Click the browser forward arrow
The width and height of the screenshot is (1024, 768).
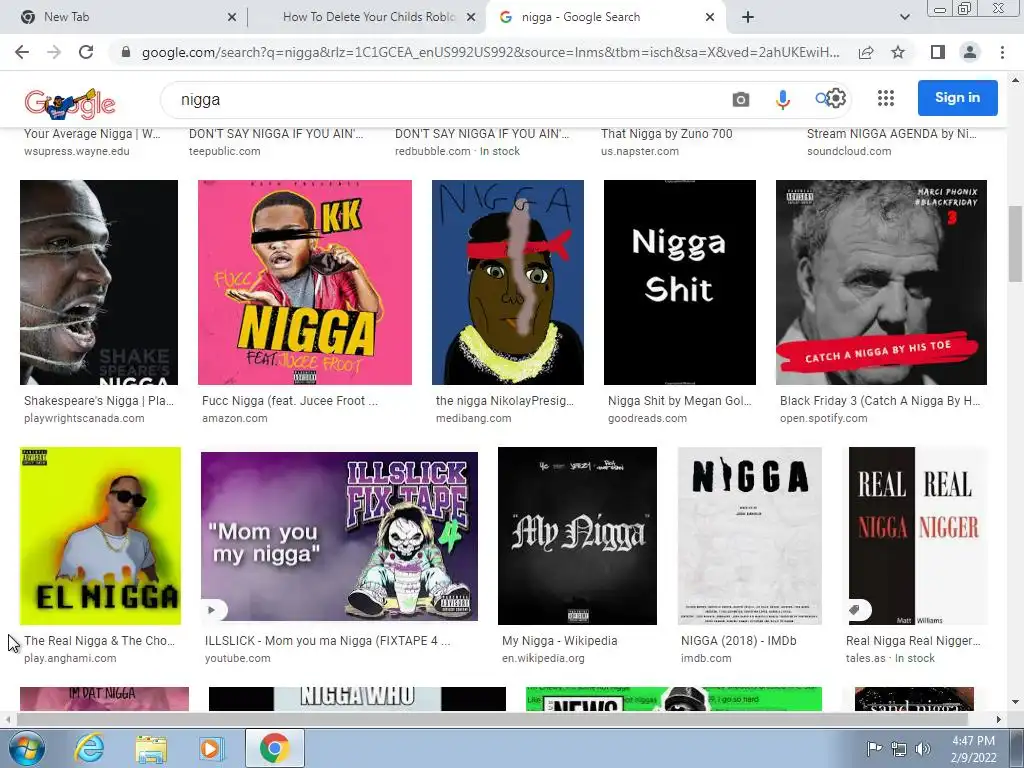point(54,52)
